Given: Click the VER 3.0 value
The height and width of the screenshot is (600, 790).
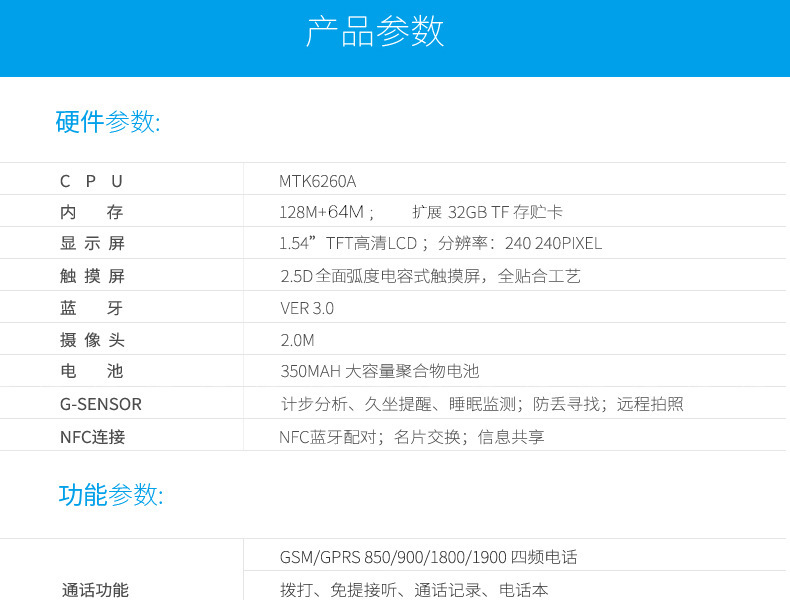Looking at the screenshot, I should click(x=307, y=308).
